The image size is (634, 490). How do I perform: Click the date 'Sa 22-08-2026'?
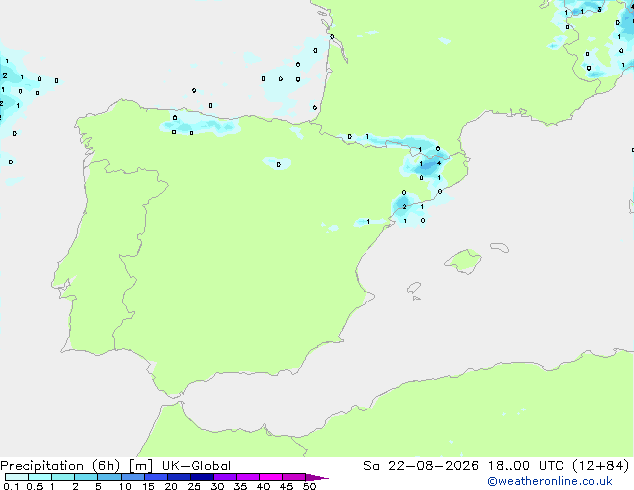coord(421,466)
